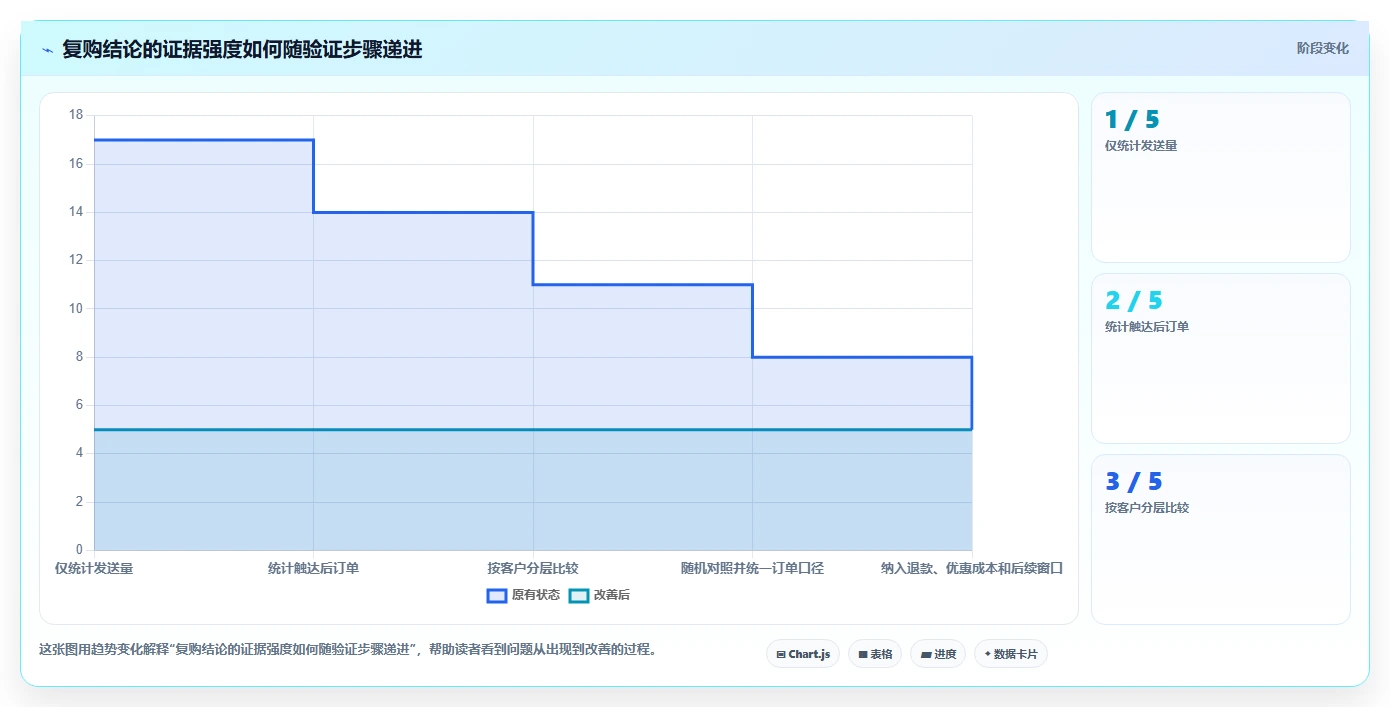Select the 表格 chip
Screen dimensions: 1390x707
[x=875, y=654]
